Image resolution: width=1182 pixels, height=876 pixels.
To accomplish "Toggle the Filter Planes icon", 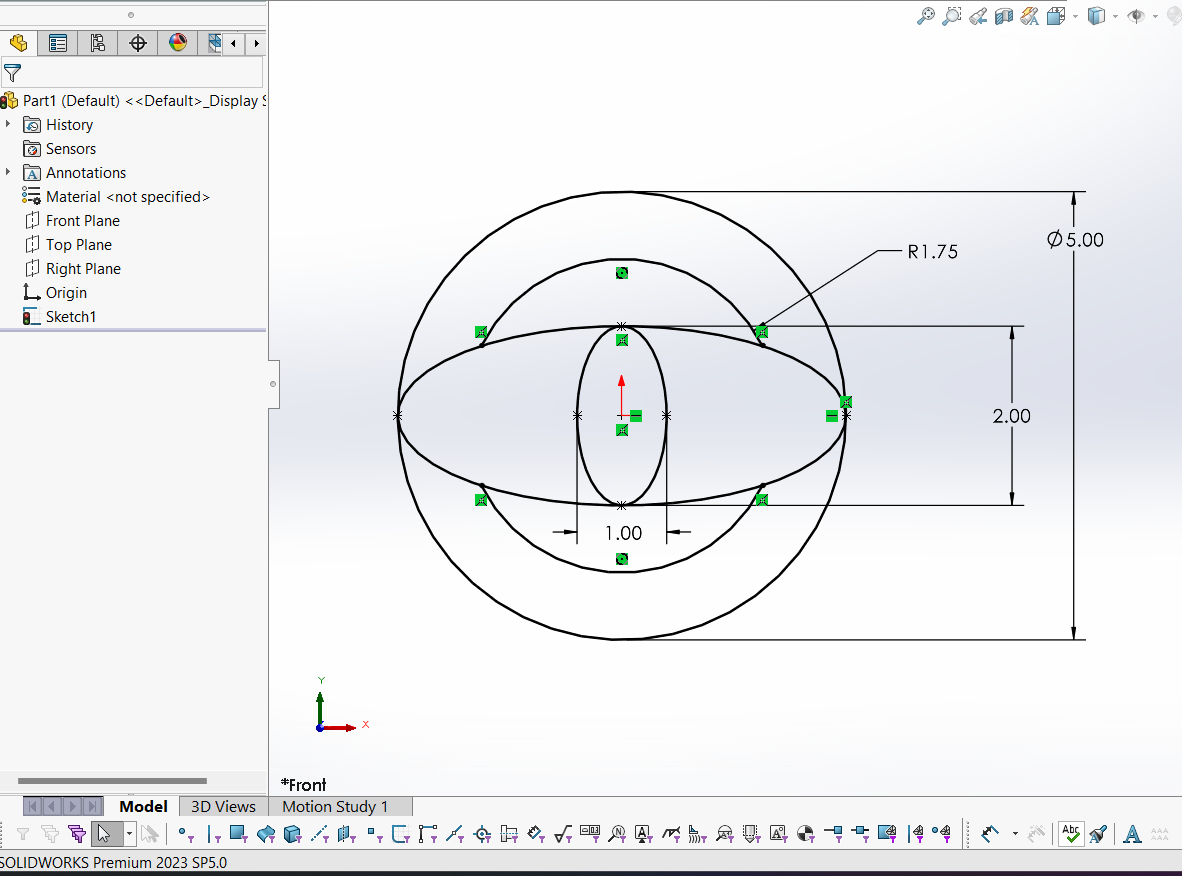I will click(347, 834).
